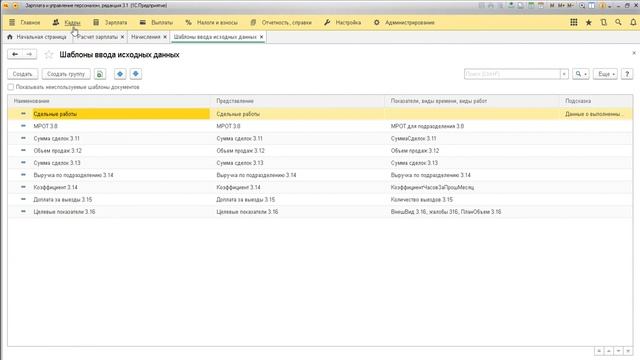
Task: Select Выручка по подразделению 3.14 in the Наименование column
Action: 73,175
